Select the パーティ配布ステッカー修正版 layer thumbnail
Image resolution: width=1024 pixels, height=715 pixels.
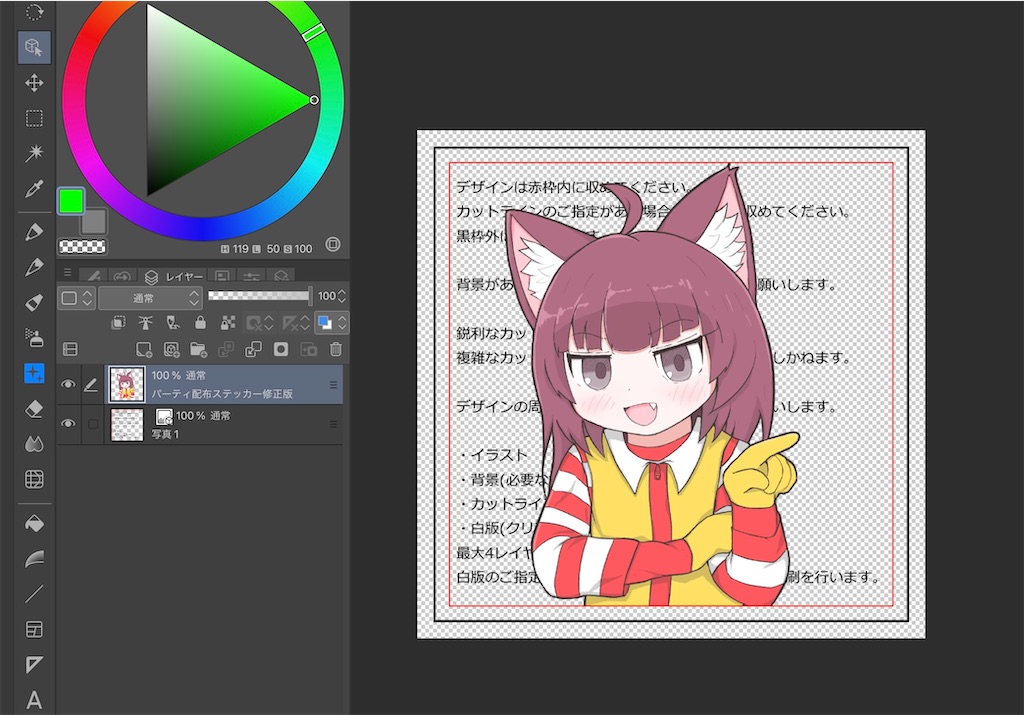(x=127, y=385)
